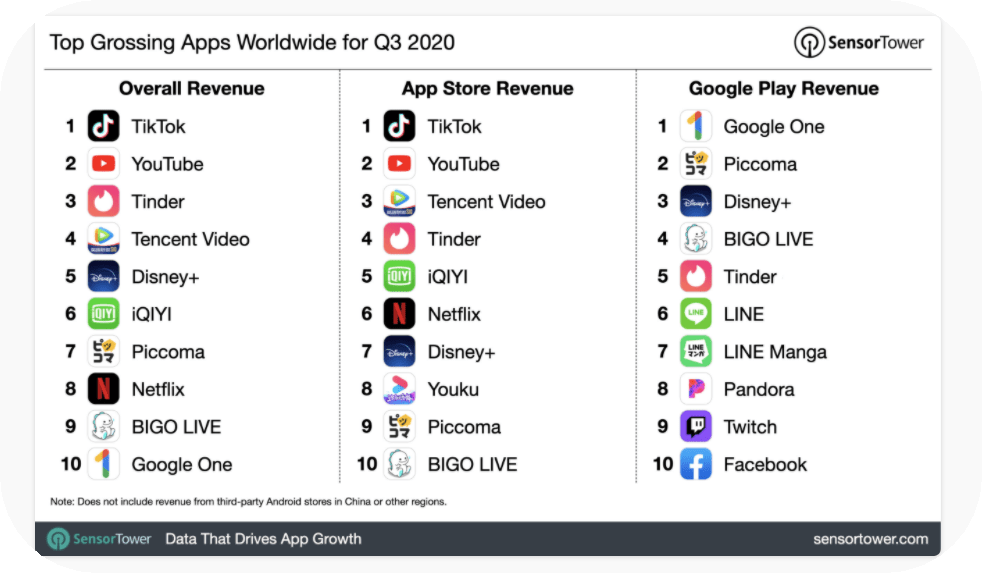Click 'Netflix' text under Overall Revenue

[x=158, y=390]
